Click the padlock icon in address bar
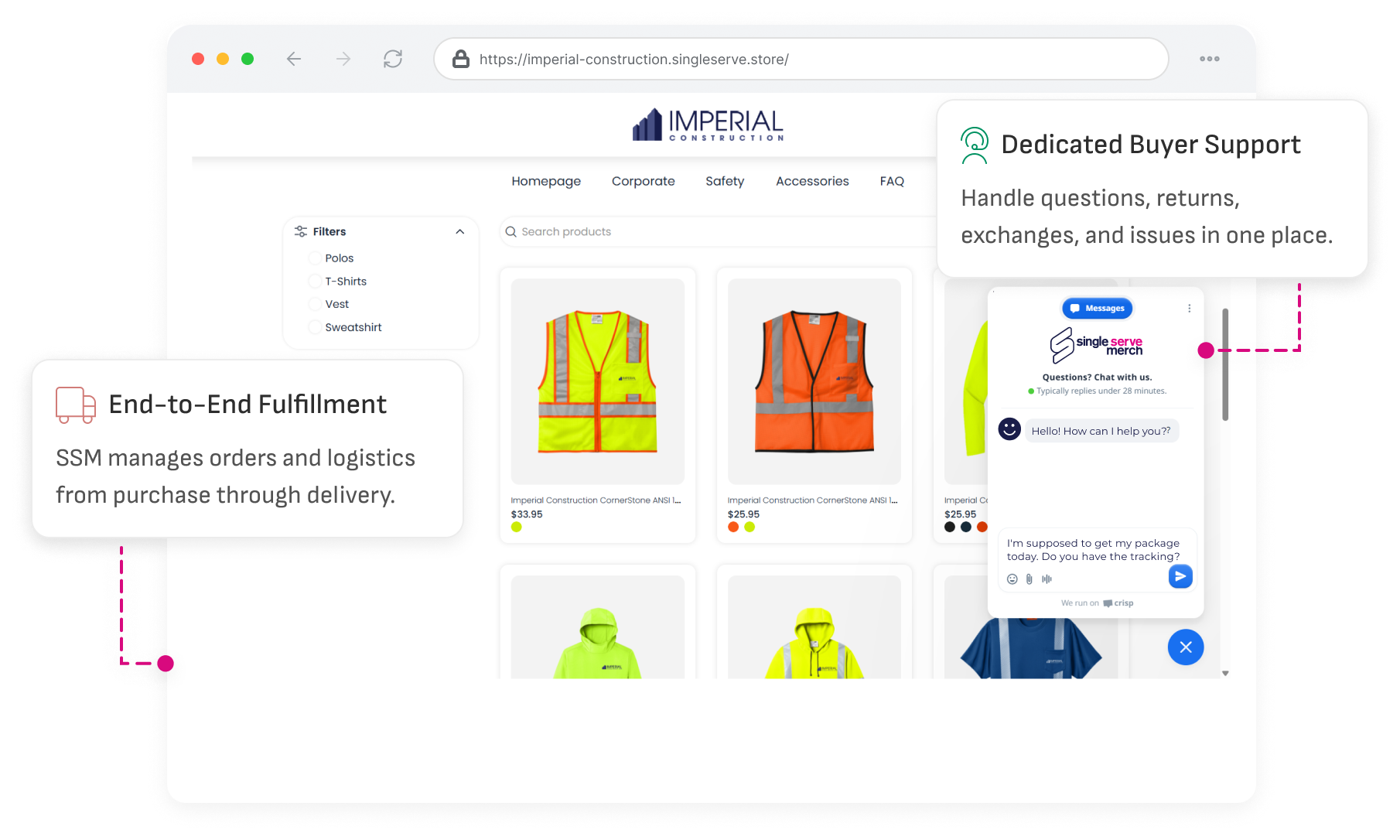The width and height of the screenshot is (1400, 840). tap(461, 59)
